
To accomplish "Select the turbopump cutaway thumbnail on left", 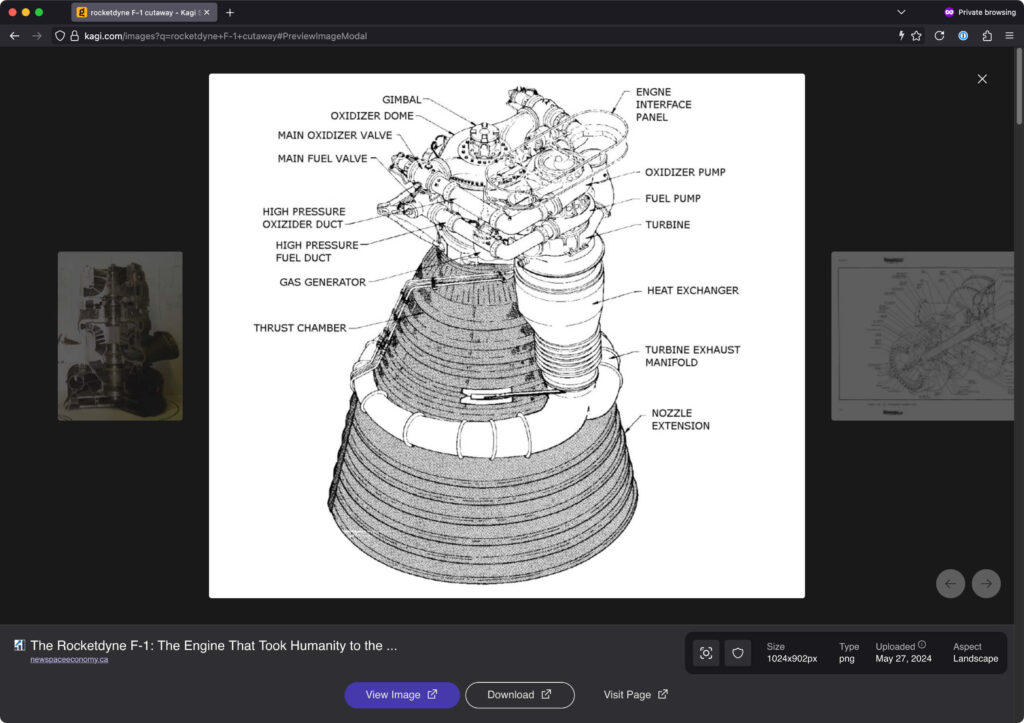I will pos(120,336).
